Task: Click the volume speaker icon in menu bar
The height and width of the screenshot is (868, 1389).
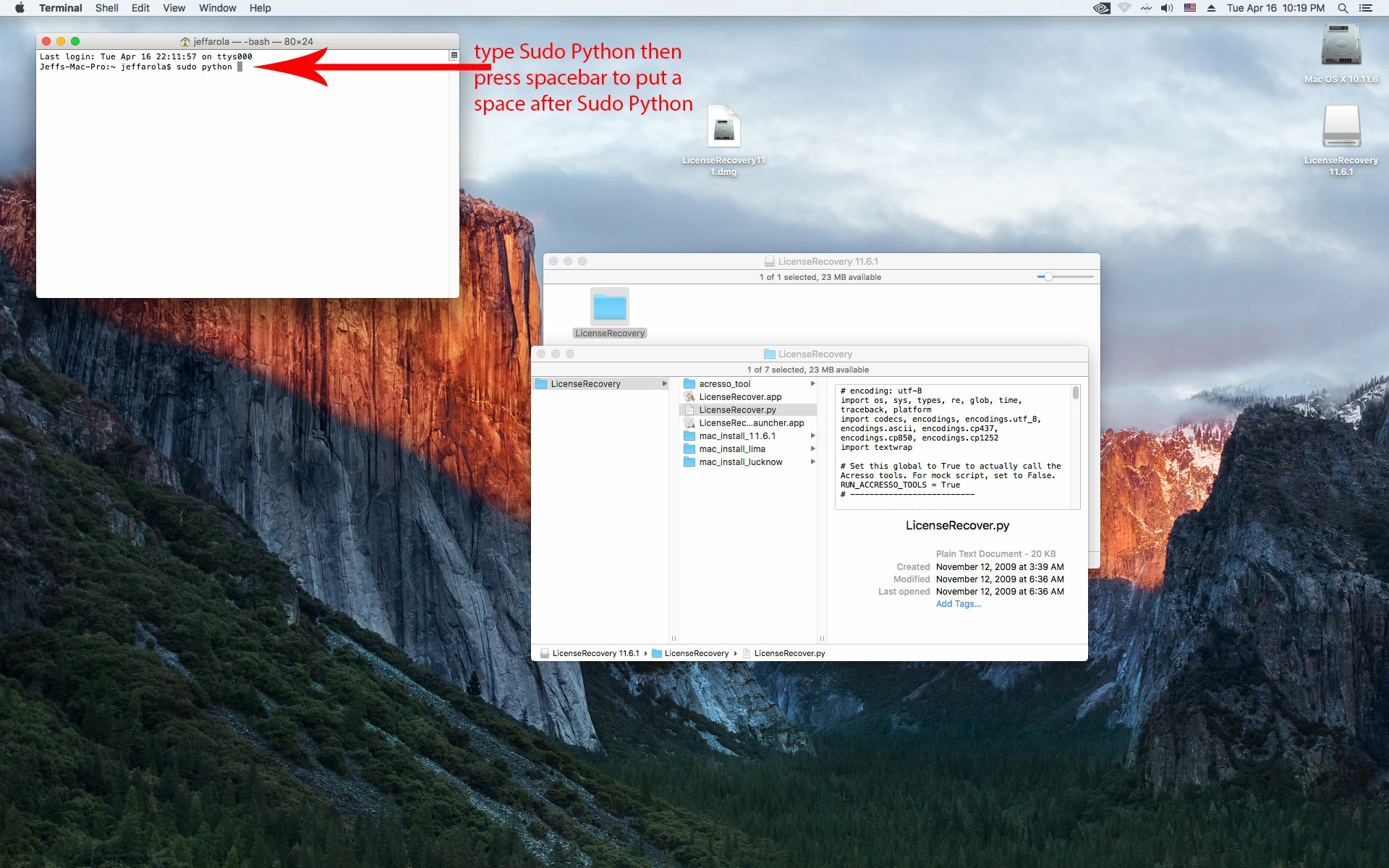Action: [1166, 8]
